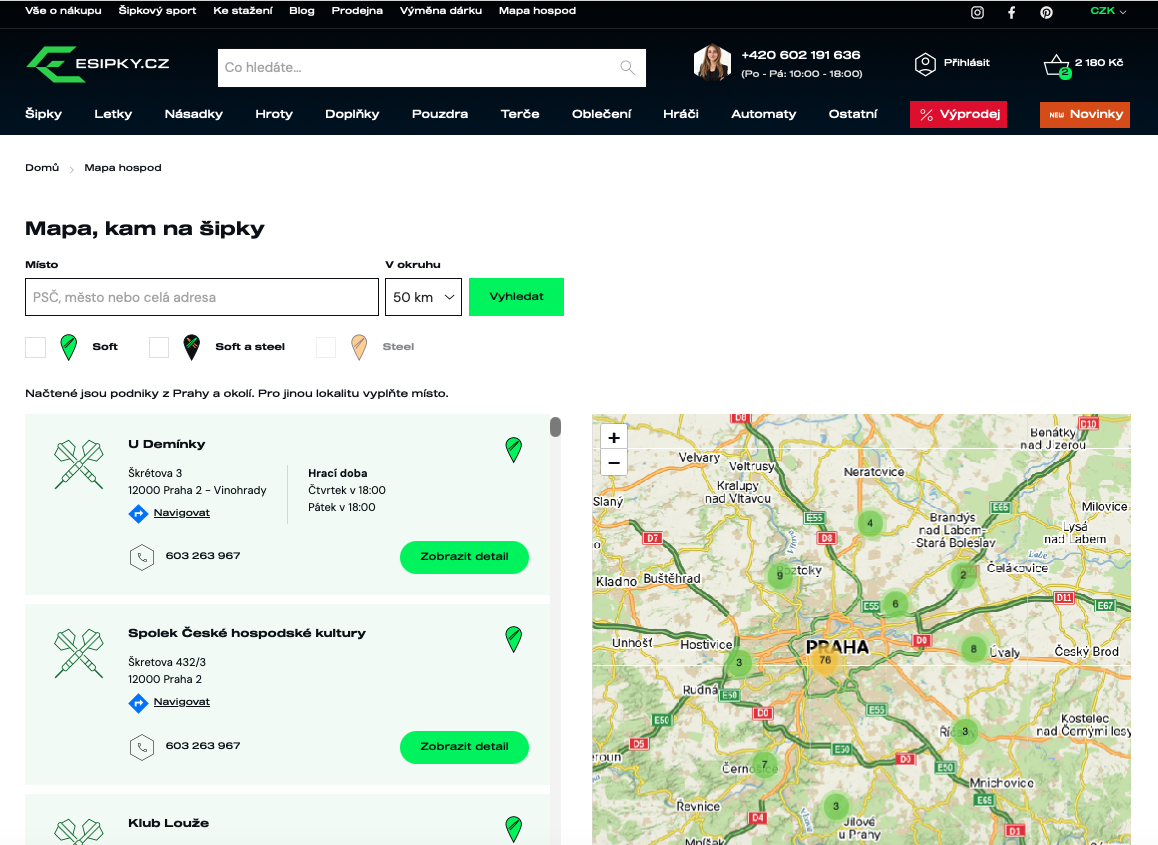This screenshot has width=1158, height=845.
Task: Click the Esipky.cz logo
Action: tap(98, 64)
